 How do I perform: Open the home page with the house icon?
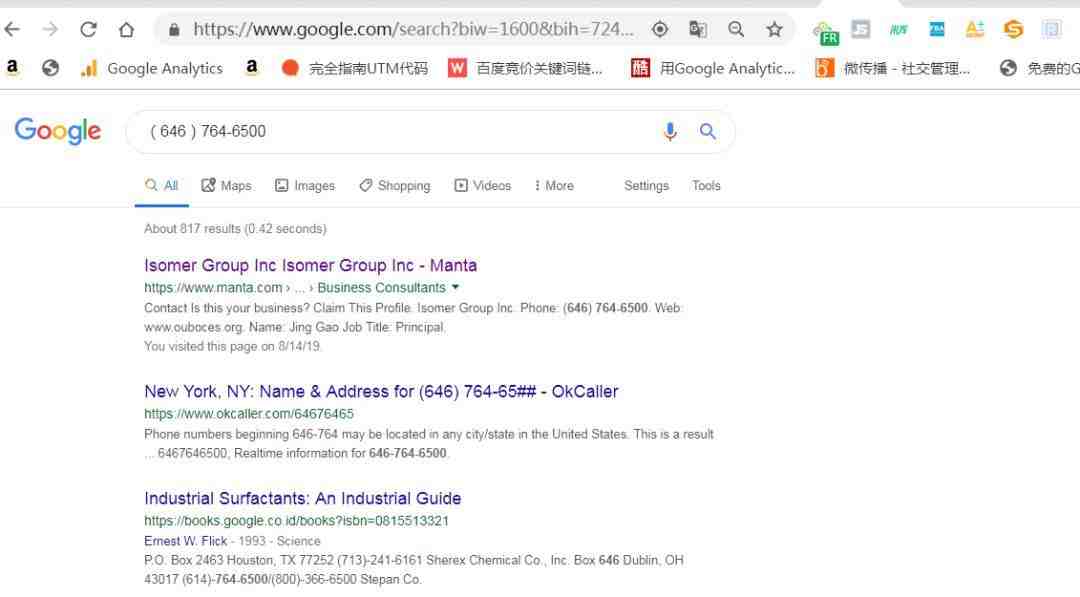pos(126,29)
